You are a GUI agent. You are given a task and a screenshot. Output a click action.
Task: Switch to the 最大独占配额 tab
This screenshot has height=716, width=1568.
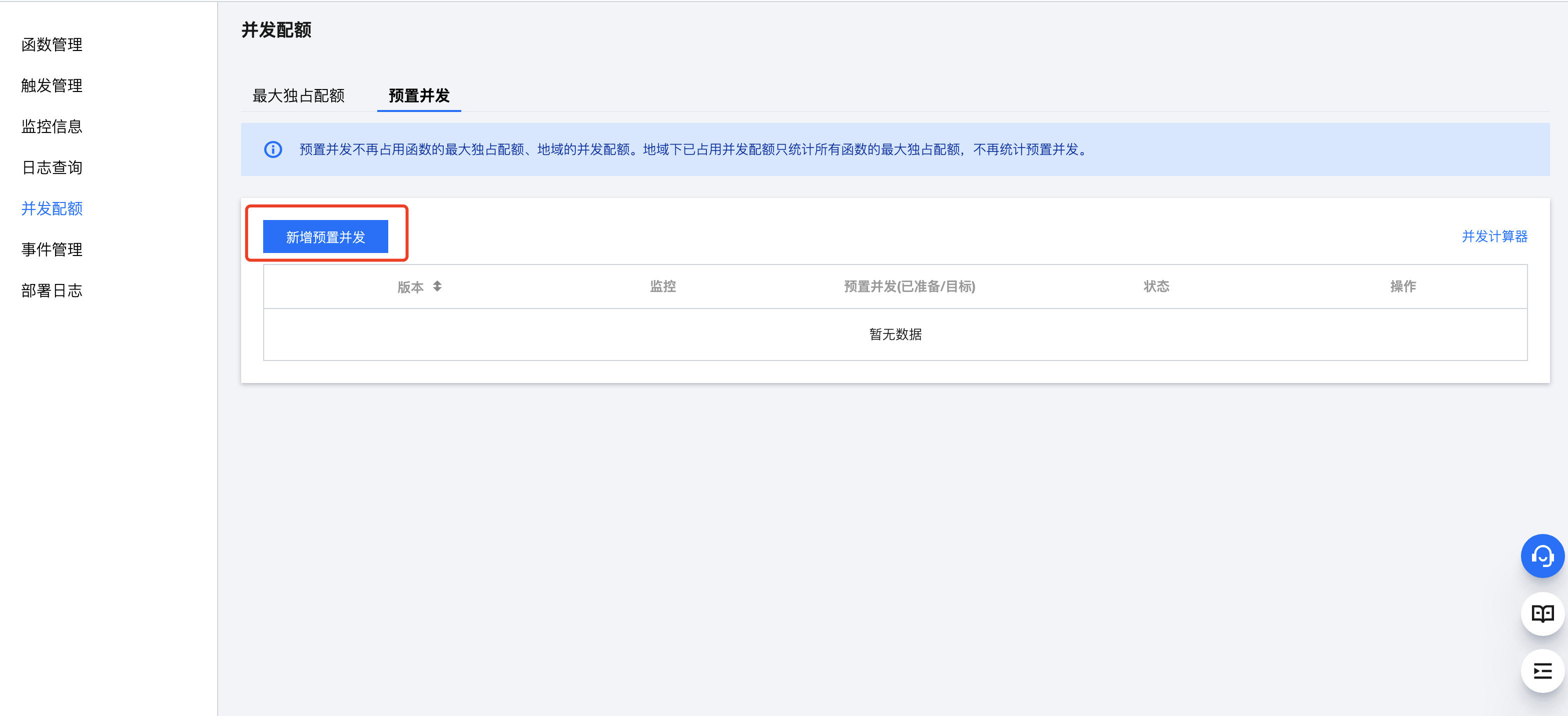pos(298,95)
